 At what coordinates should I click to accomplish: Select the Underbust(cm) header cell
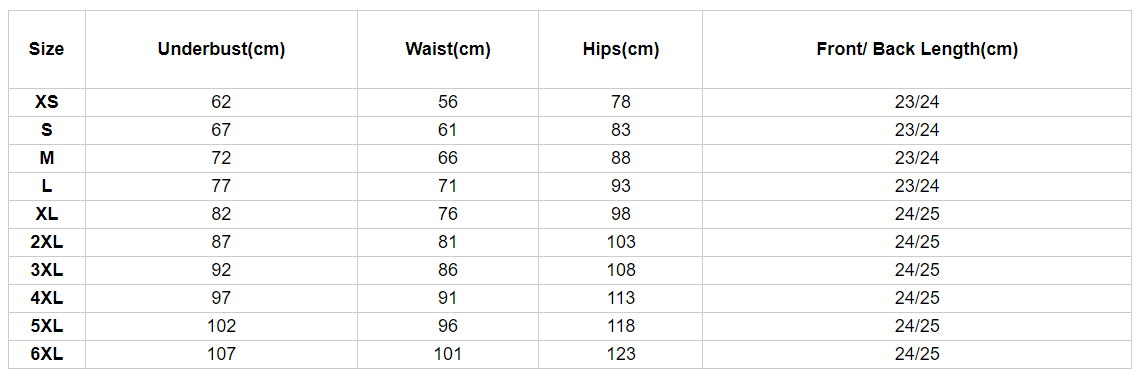click(222, 50)
